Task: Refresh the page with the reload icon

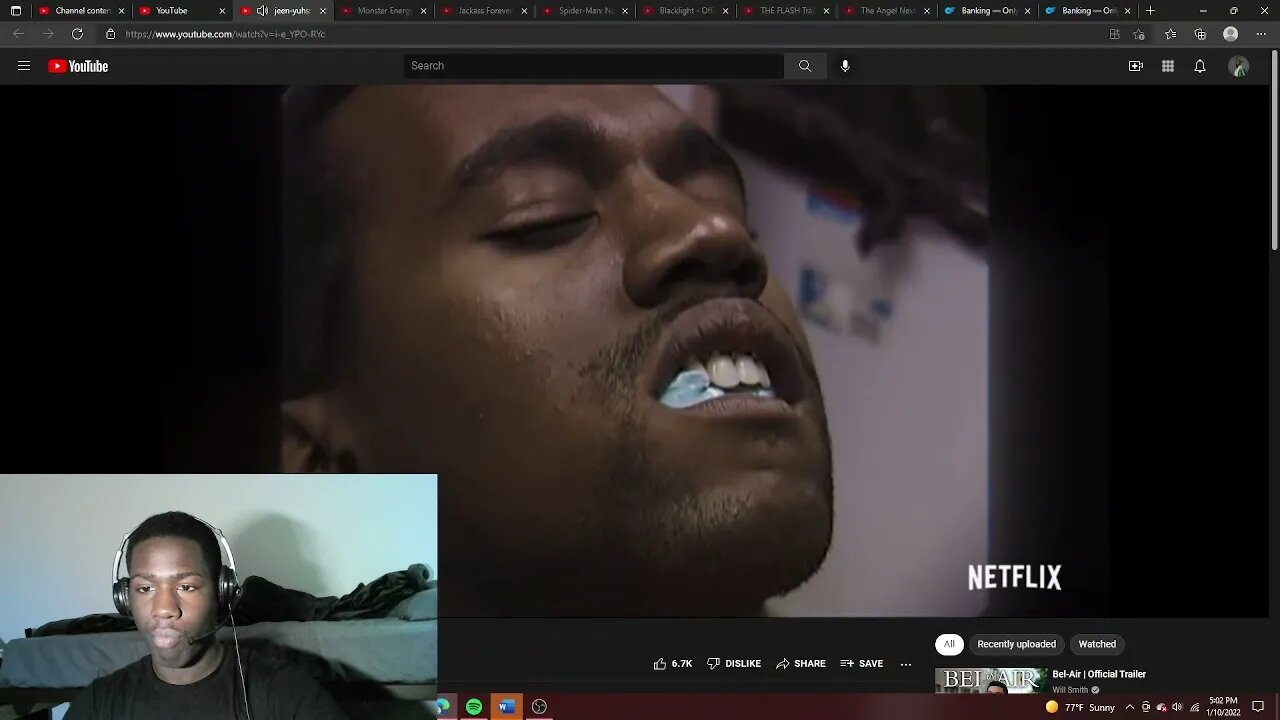Action: pyautogui.click(x=77, y=34)
